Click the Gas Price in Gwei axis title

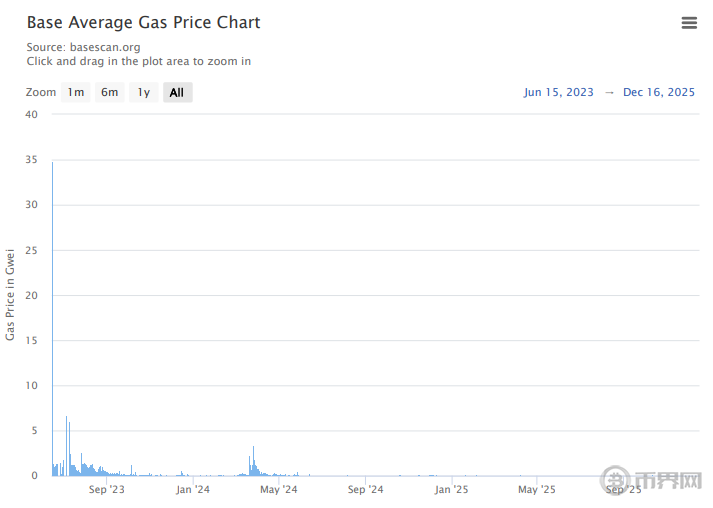tap(11, 295)
